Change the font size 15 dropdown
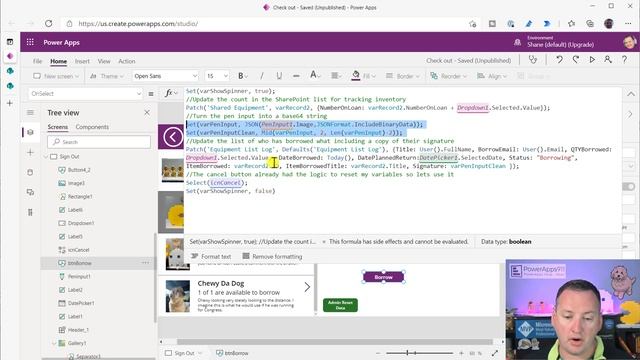Image resolution: width=640 pixels, height=360 pixels. [x=217, y=76]
